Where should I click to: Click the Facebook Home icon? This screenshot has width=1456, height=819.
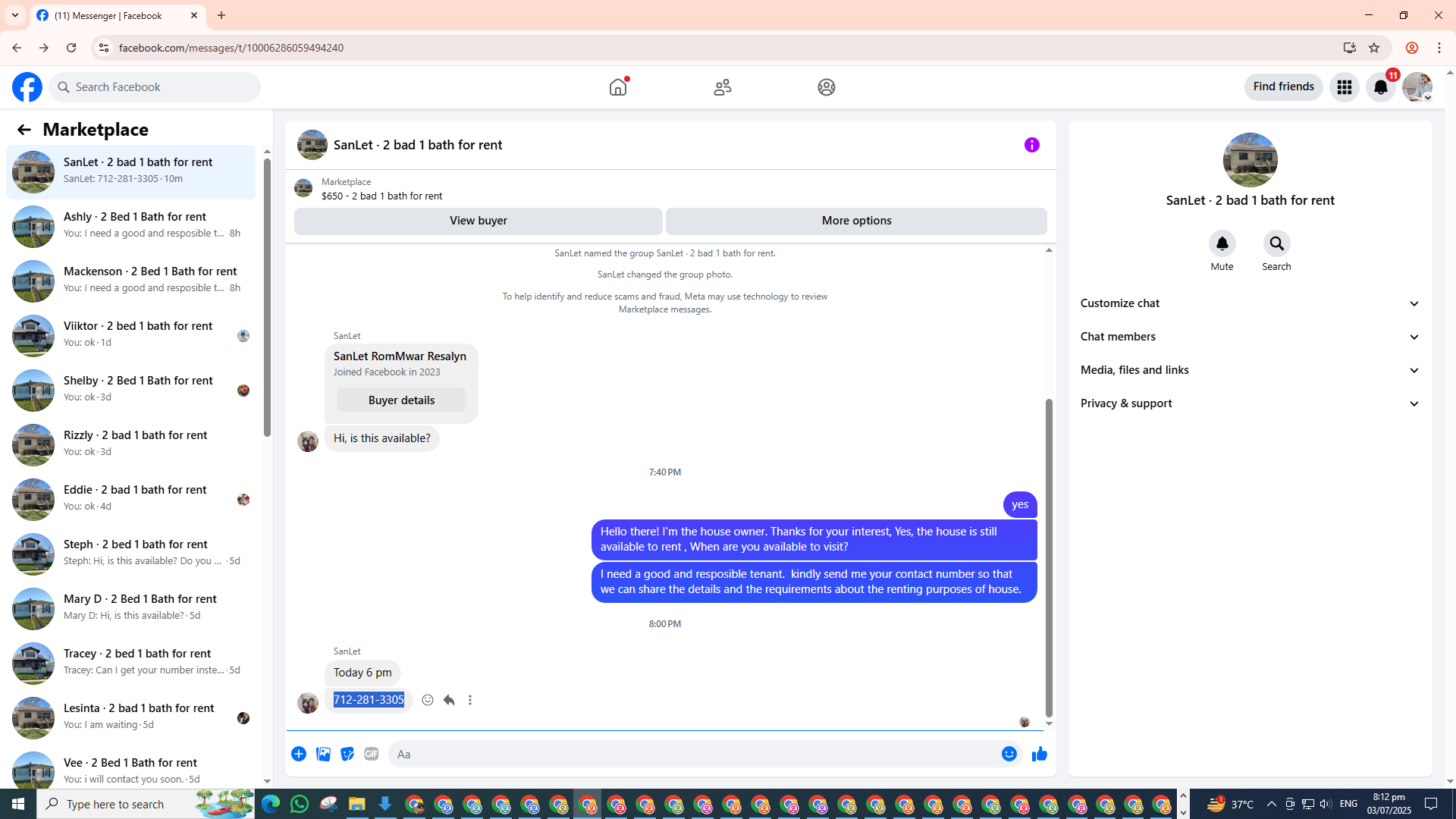coord(618,87)
